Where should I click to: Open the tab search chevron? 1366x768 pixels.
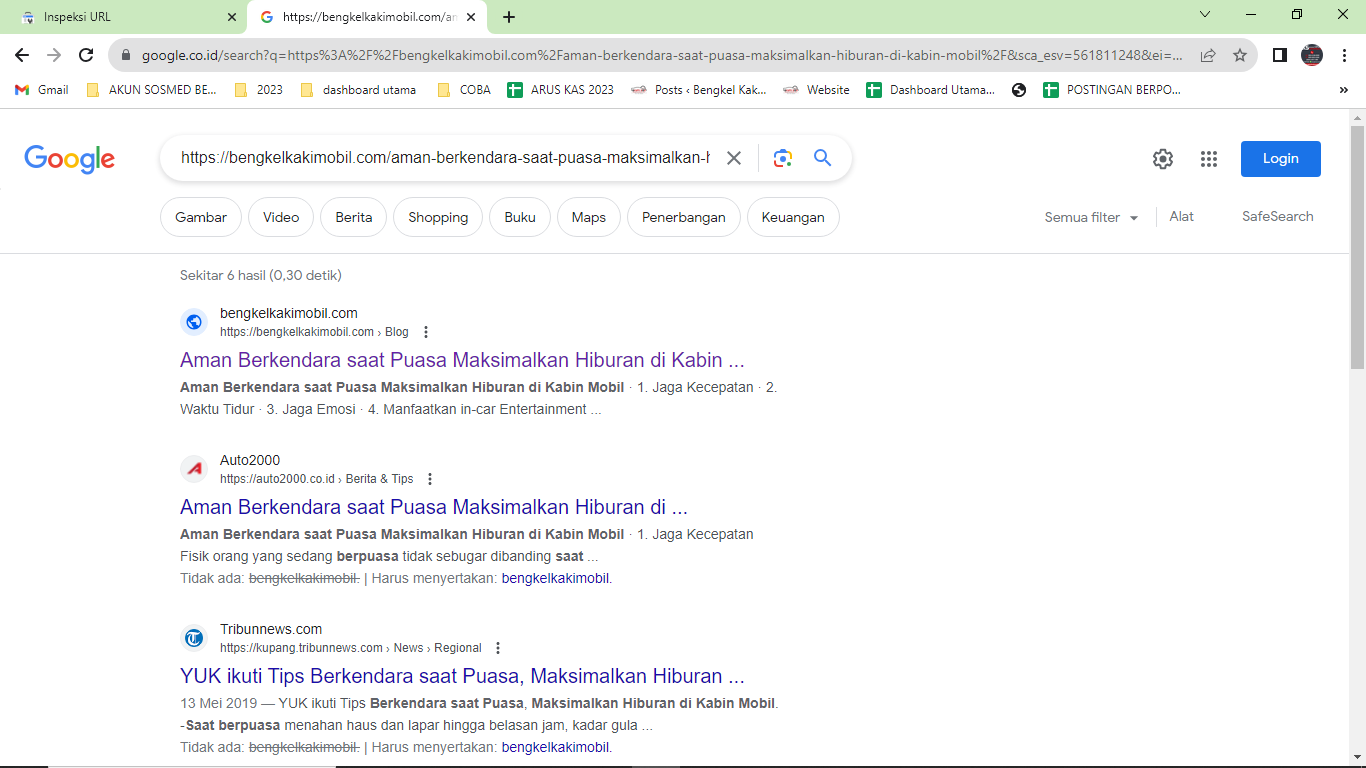(x=1205, y=15)
